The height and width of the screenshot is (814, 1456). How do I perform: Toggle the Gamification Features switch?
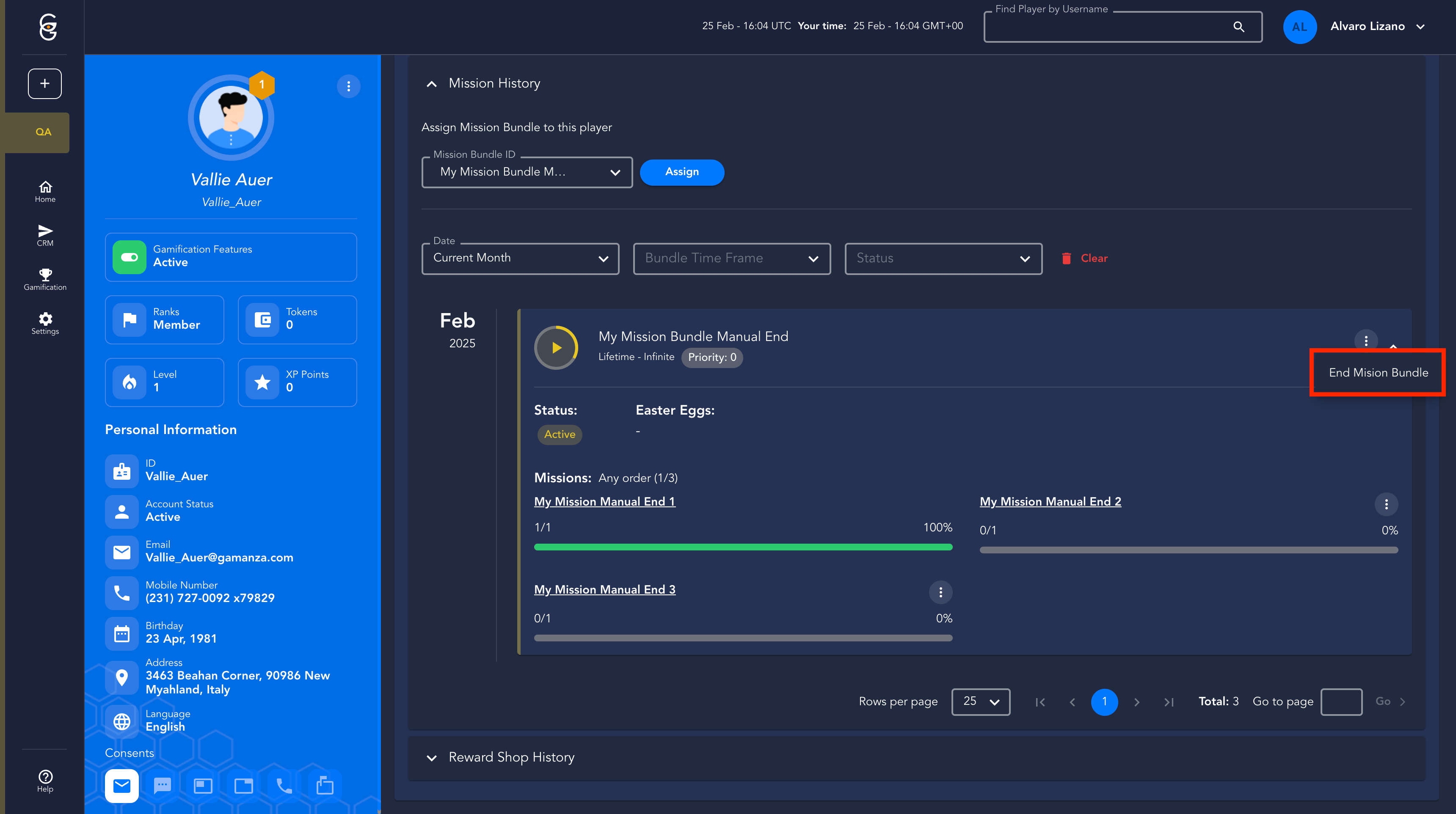(x=130, y=257)
